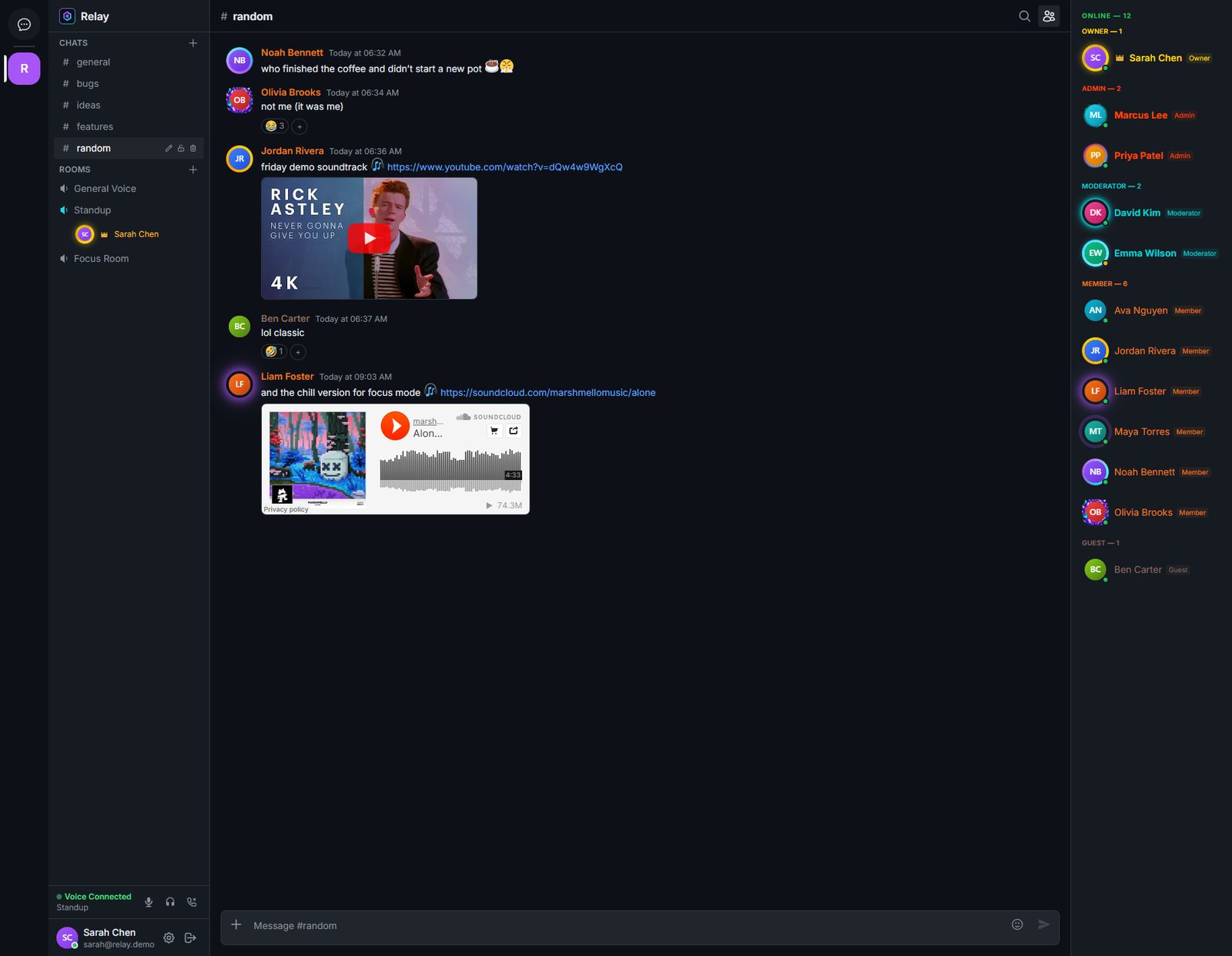Edit the random channel with pencil icon
Image resolution: width=1232 pixels, height=956 pixels.
(169, 148)
